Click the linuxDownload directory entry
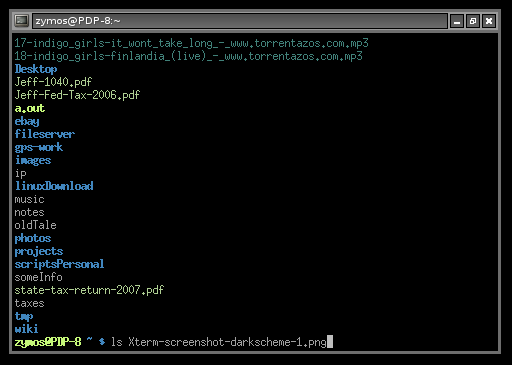This screenshot has height=365, width=512. coord(54,186)
